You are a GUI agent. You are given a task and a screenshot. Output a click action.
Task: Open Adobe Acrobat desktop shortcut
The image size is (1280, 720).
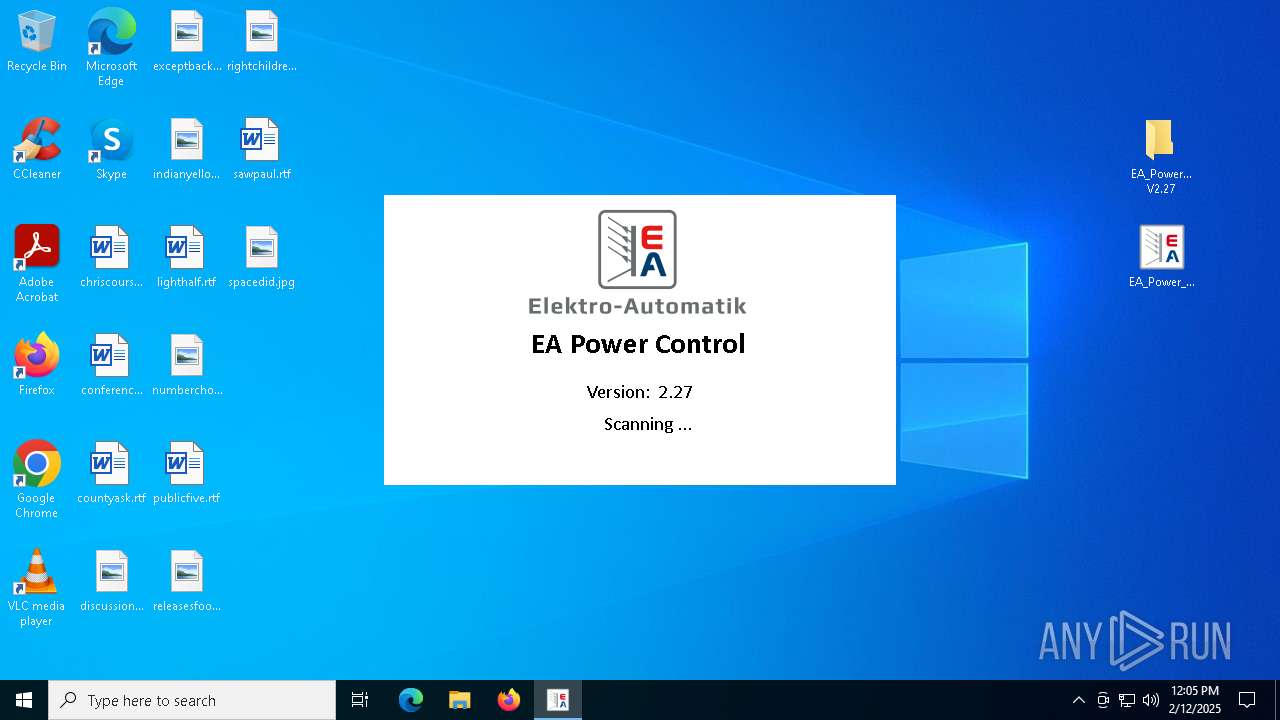[37, 264]
